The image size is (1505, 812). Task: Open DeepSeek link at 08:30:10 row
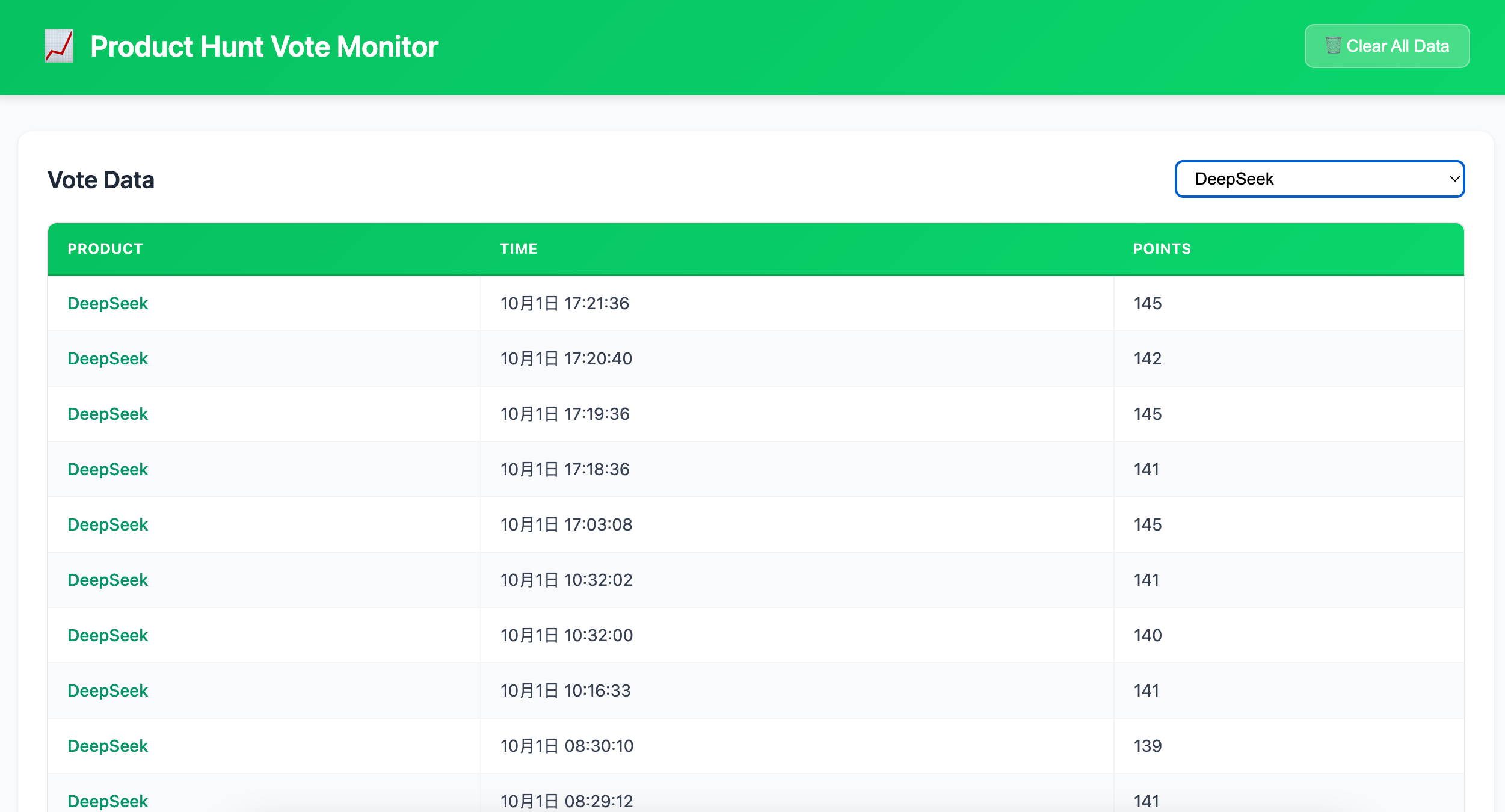(x=108, y=746)
